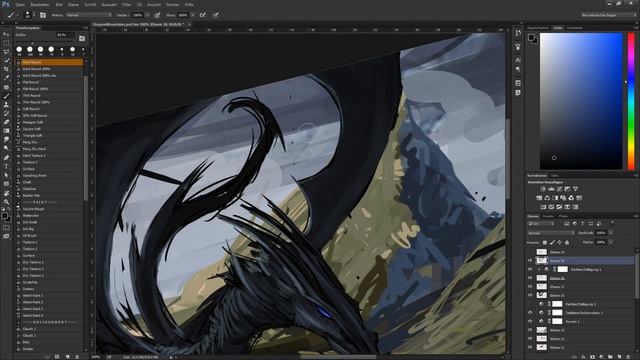Click the foreground color swatch in toolbox

coord(4,216)
